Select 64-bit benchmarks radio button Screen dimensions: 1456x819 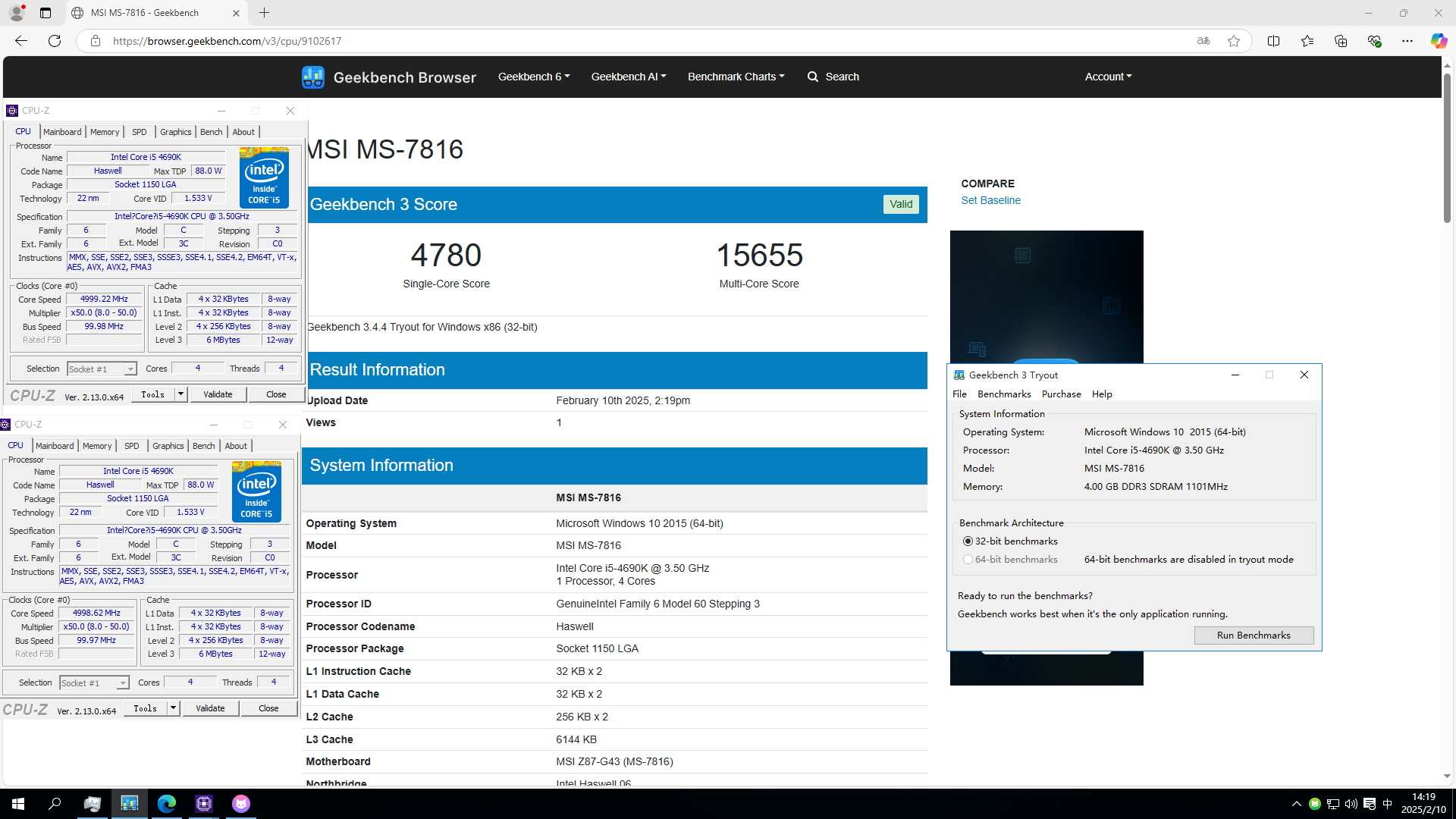click(x=968, y=560)
